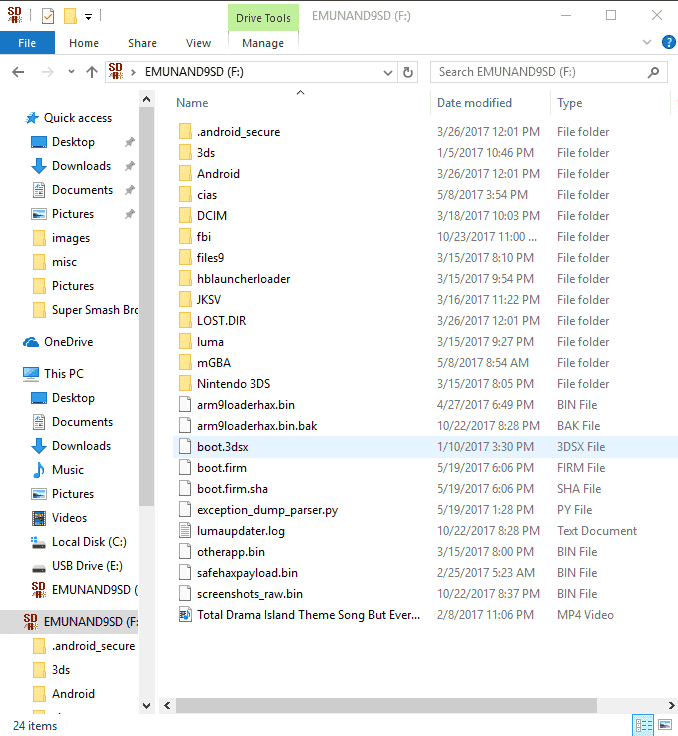Select the luma folder icon

click(185, 341)
